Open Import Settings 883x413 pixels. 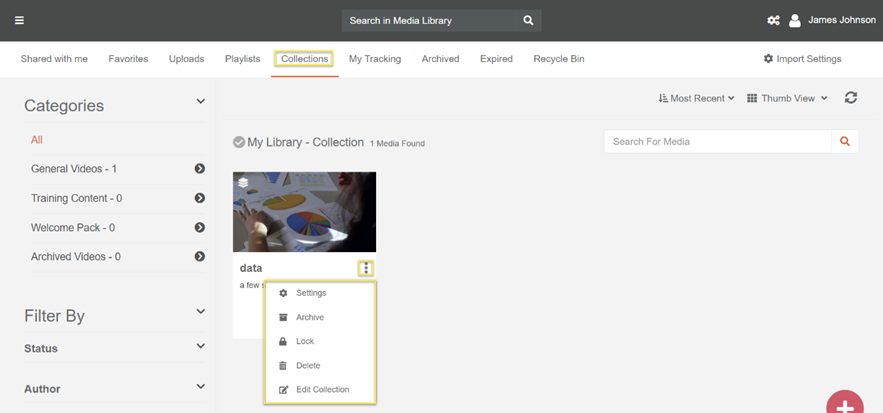pos(802,59)
